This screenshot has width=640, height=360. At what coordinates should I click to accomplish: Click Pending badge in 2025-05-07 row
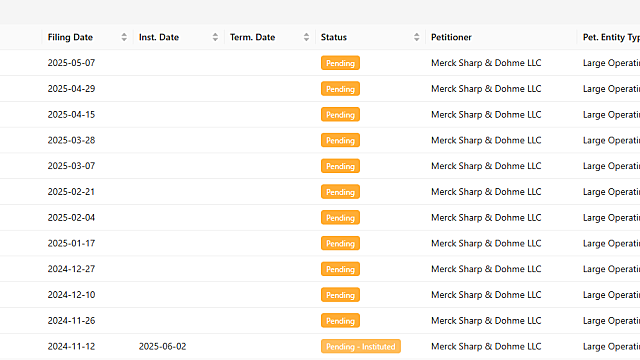pyautogui.click(x=340, y=63)
